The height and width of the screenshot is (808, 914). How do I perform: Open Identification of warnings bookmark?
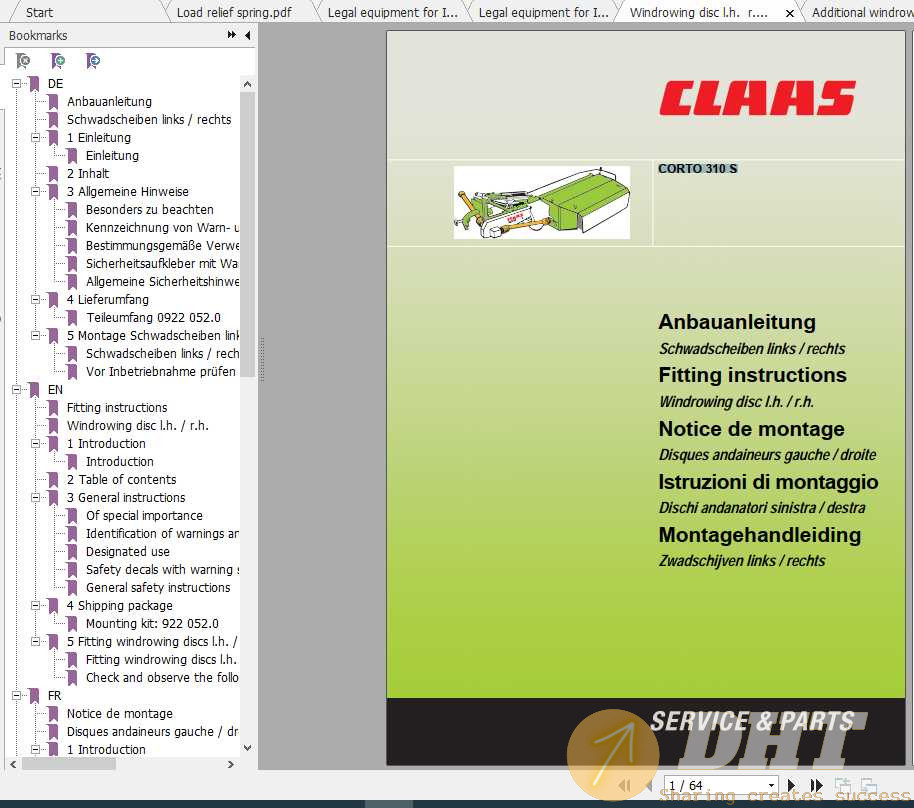(x=162, y=533)
